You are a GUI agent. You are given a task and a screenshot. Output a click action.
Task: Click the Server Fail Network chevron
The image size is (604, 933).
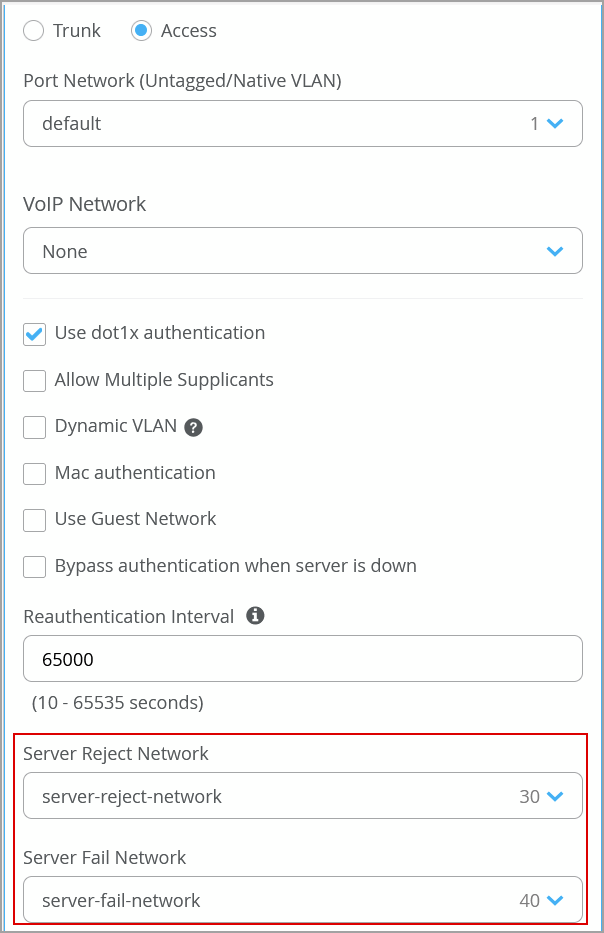click(x=556, y=900)
